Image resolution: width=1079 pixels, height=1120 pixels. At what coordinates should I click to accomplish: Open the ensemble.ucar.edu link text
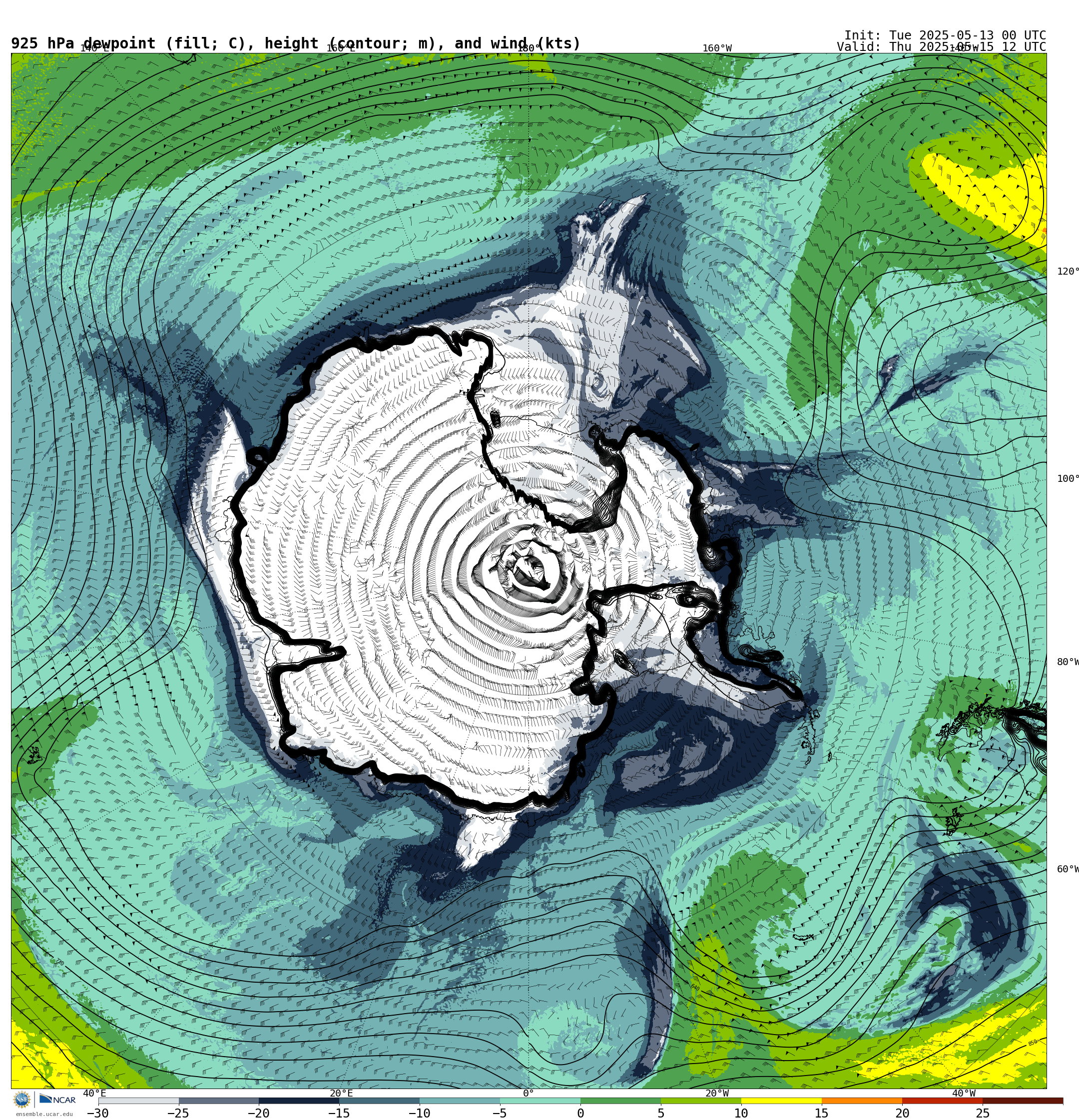point(44,1114)
